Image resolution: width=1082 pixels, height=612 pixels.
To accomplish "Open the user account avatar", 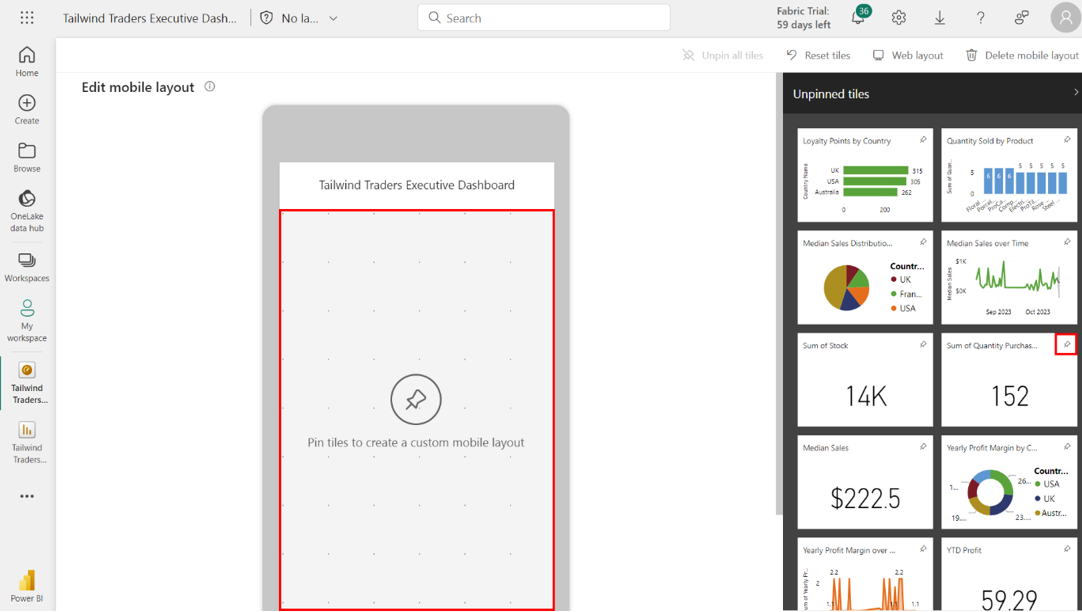I will click(x=1065, y=18).
